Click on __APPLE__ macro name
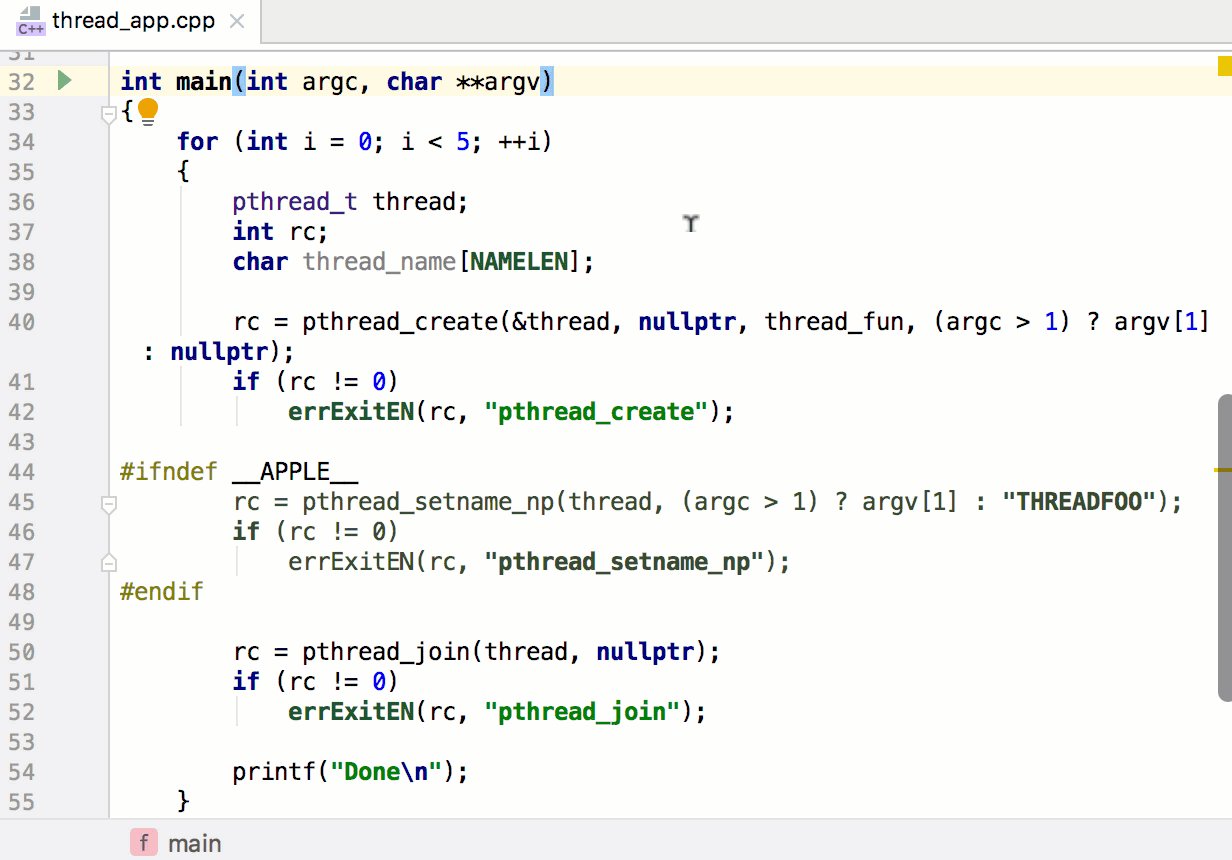The height and width of the screenshot is (860, 1232). tap(295, 472)
